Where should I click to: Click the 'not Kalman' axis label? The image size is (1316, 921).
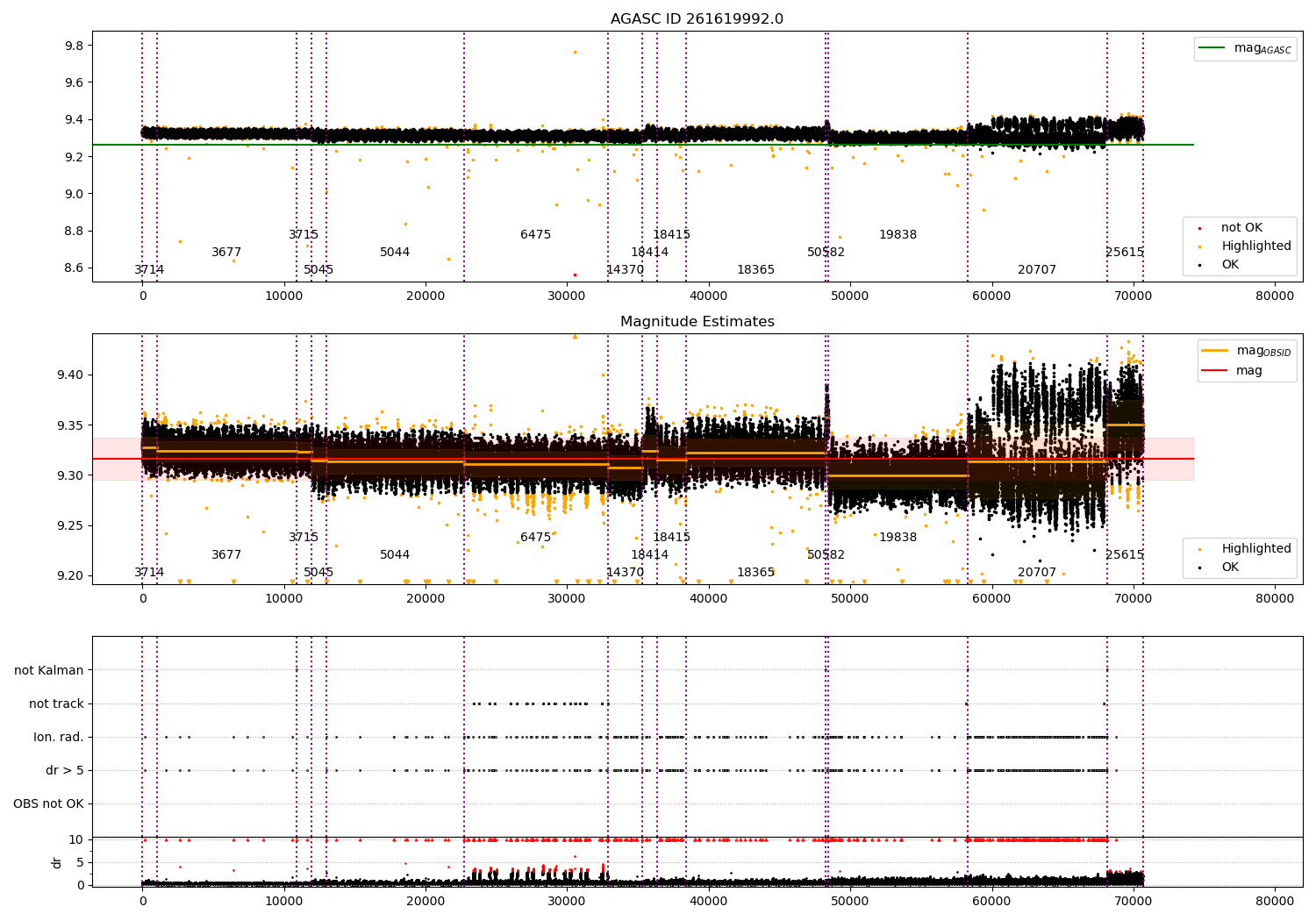click(x=49, y=671)
